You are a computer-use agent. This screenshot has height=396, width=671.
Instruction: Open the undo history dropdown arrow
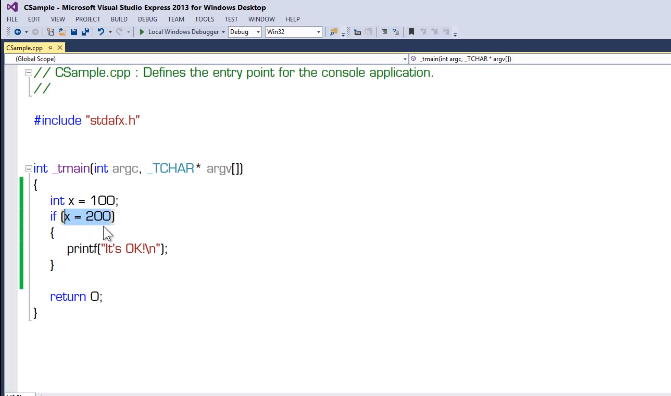coord(110,32)
